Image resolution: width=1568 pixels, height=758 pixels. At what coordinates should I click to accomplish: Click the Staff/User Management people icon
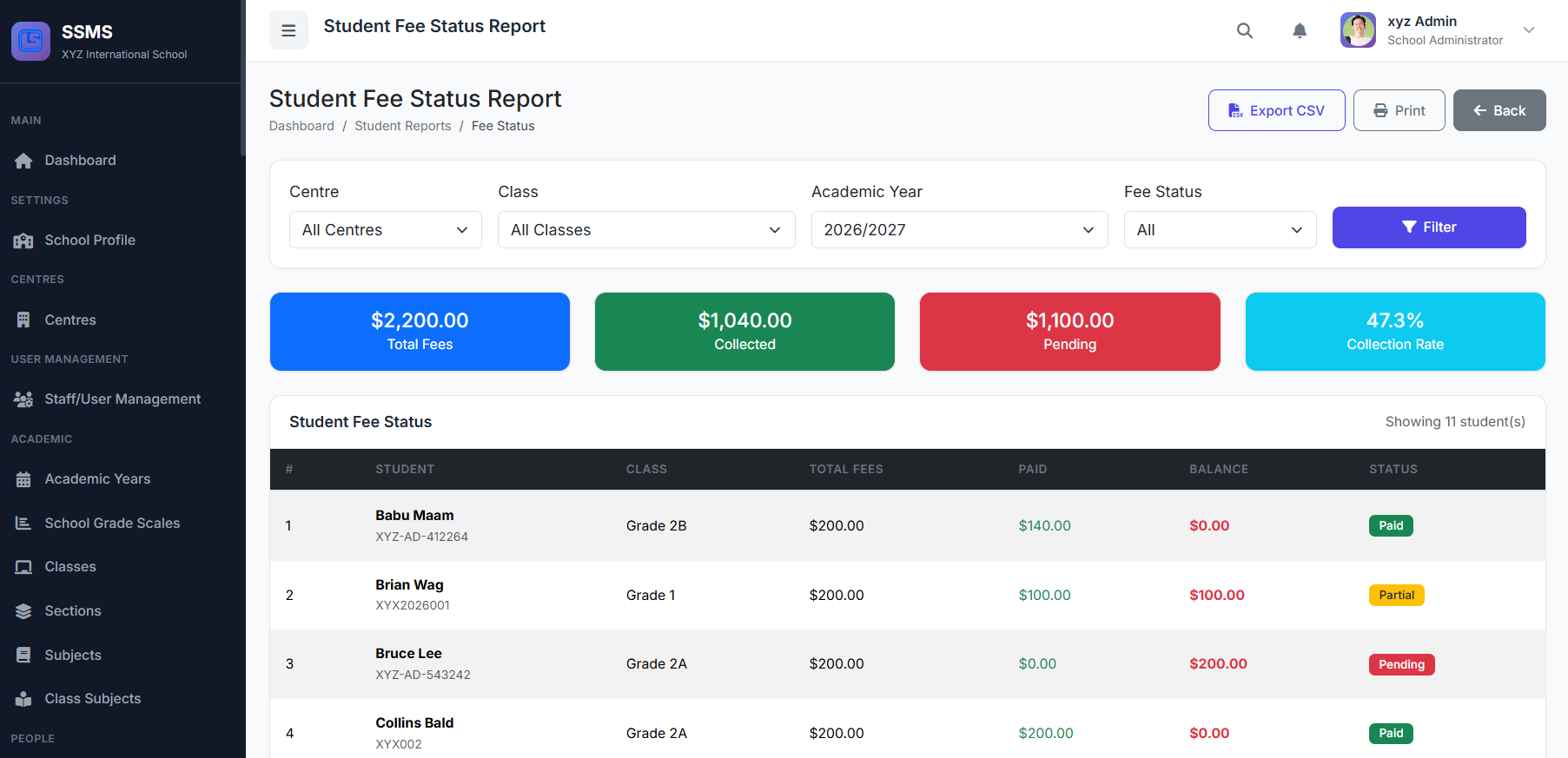click(x=23, y=399)
